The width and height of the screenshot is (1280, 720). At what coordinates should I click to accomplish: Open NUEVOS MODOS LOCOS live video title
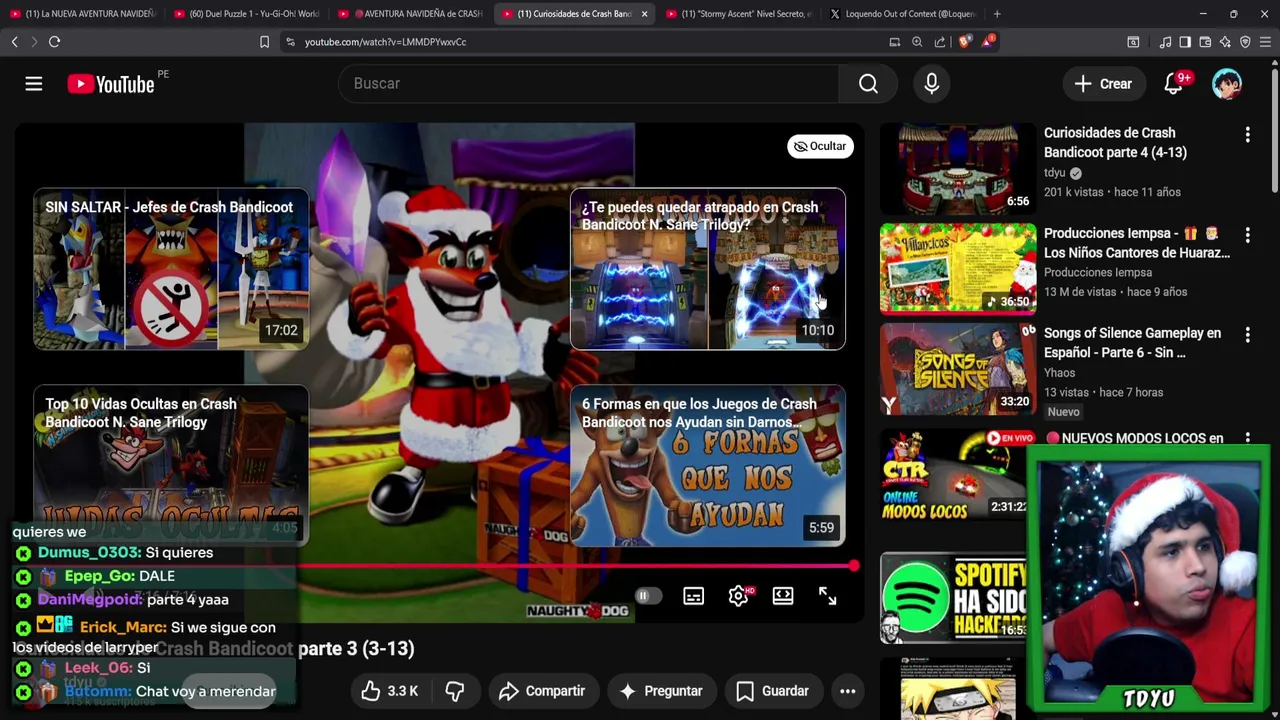(1134, 438)
